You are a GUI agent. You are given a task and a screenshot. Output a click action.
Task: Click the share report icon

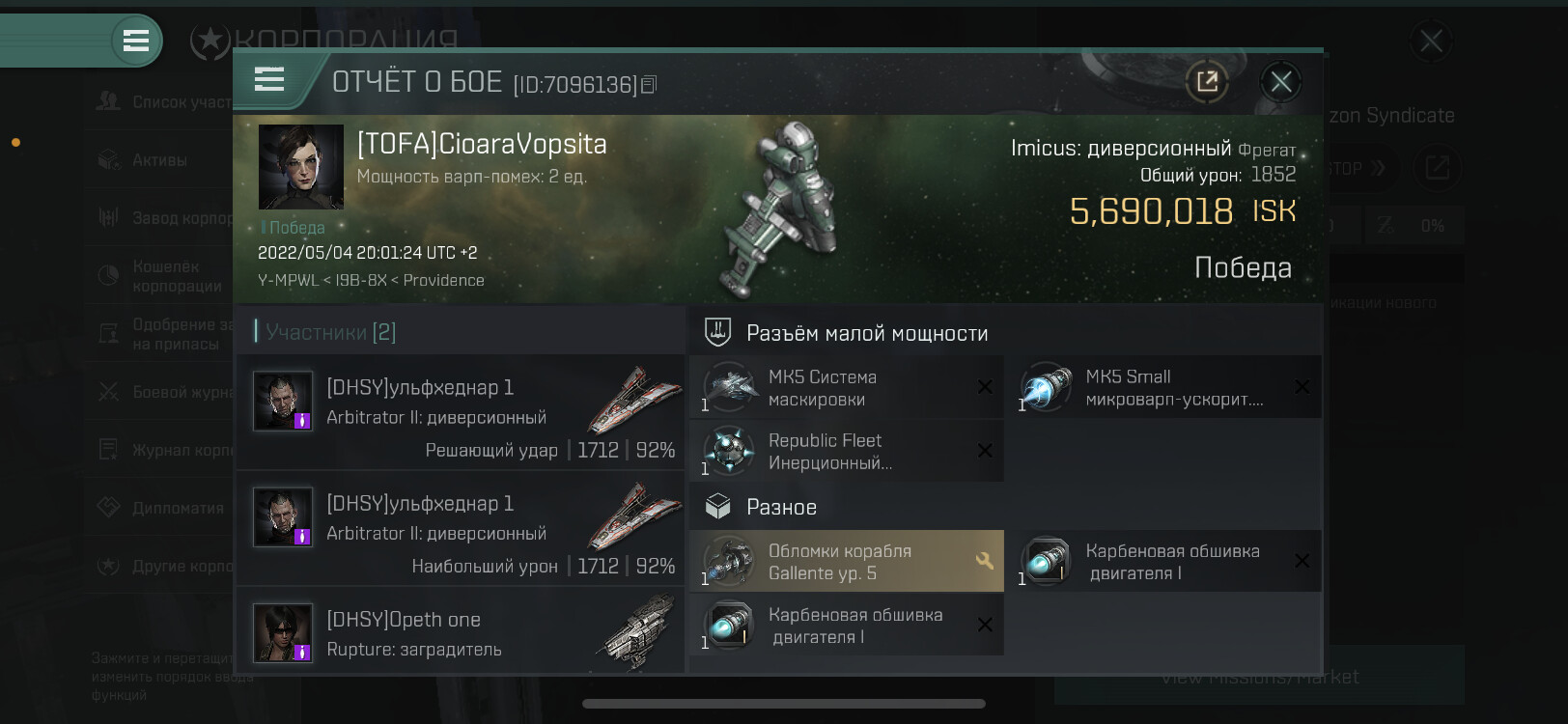click(1207, 81)
